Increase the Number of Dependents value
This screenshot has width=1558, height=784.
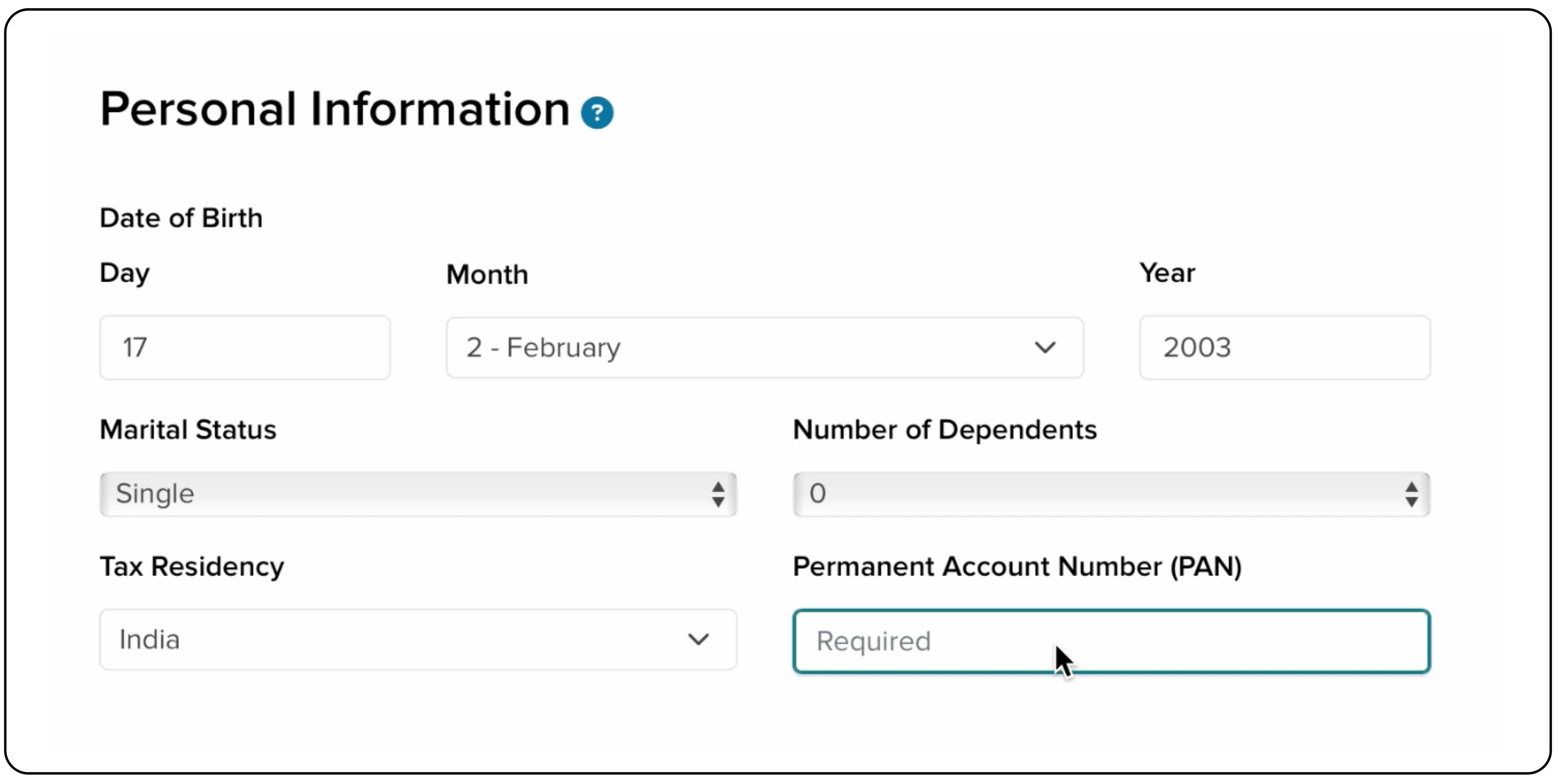coord(1412,487)
